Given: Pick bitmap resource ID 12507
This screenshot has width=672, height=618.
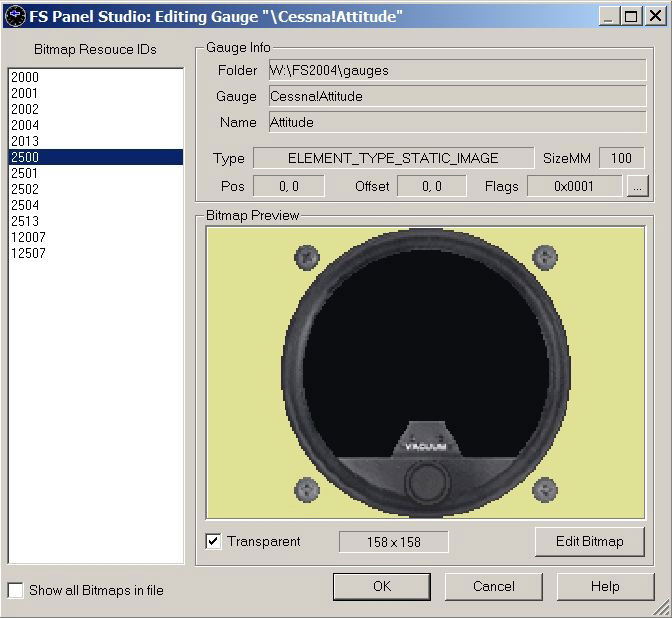Looking at the screenshot, I should coord(28,254).
